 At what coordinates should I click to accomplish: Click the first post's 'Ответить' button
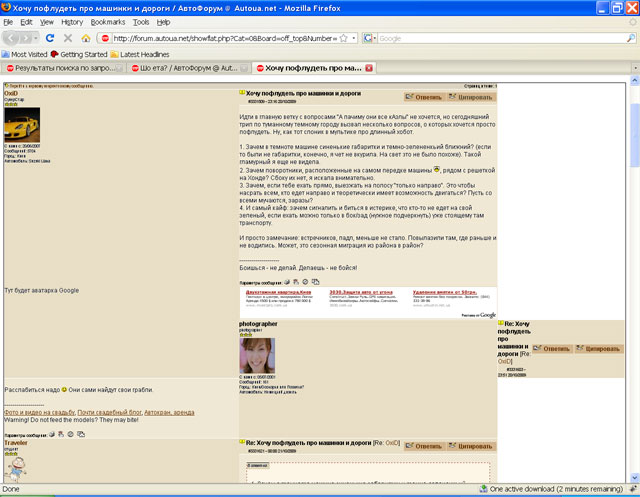pos(424,97)
